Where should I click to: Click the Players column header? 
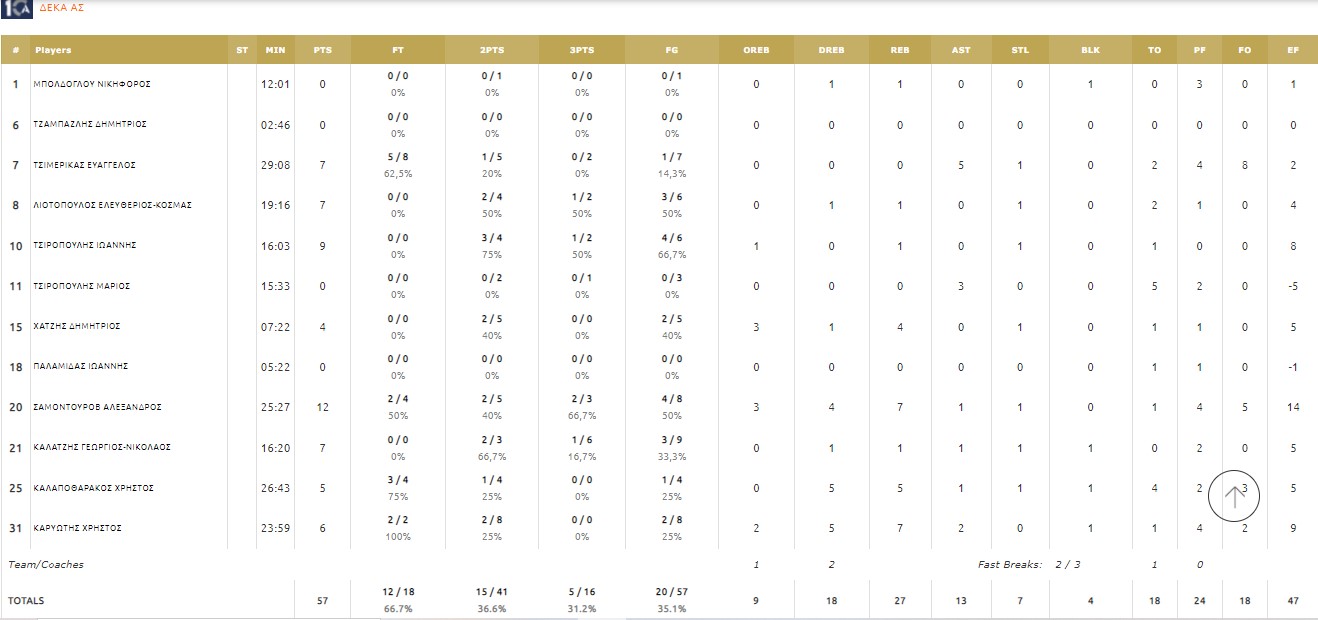[53, 50]
